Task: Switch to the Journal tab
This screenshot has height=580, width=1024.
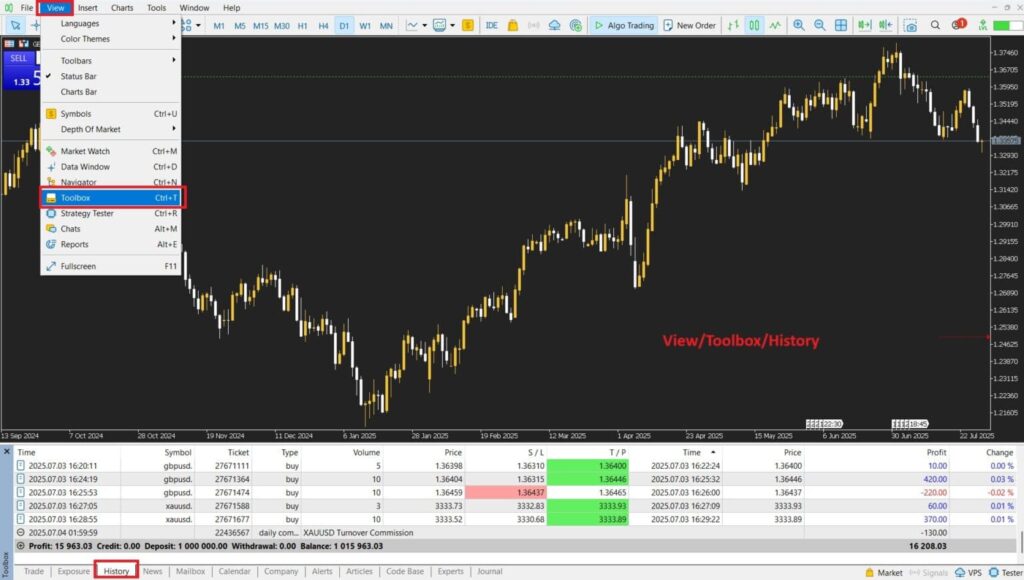Action: [489, 571]
